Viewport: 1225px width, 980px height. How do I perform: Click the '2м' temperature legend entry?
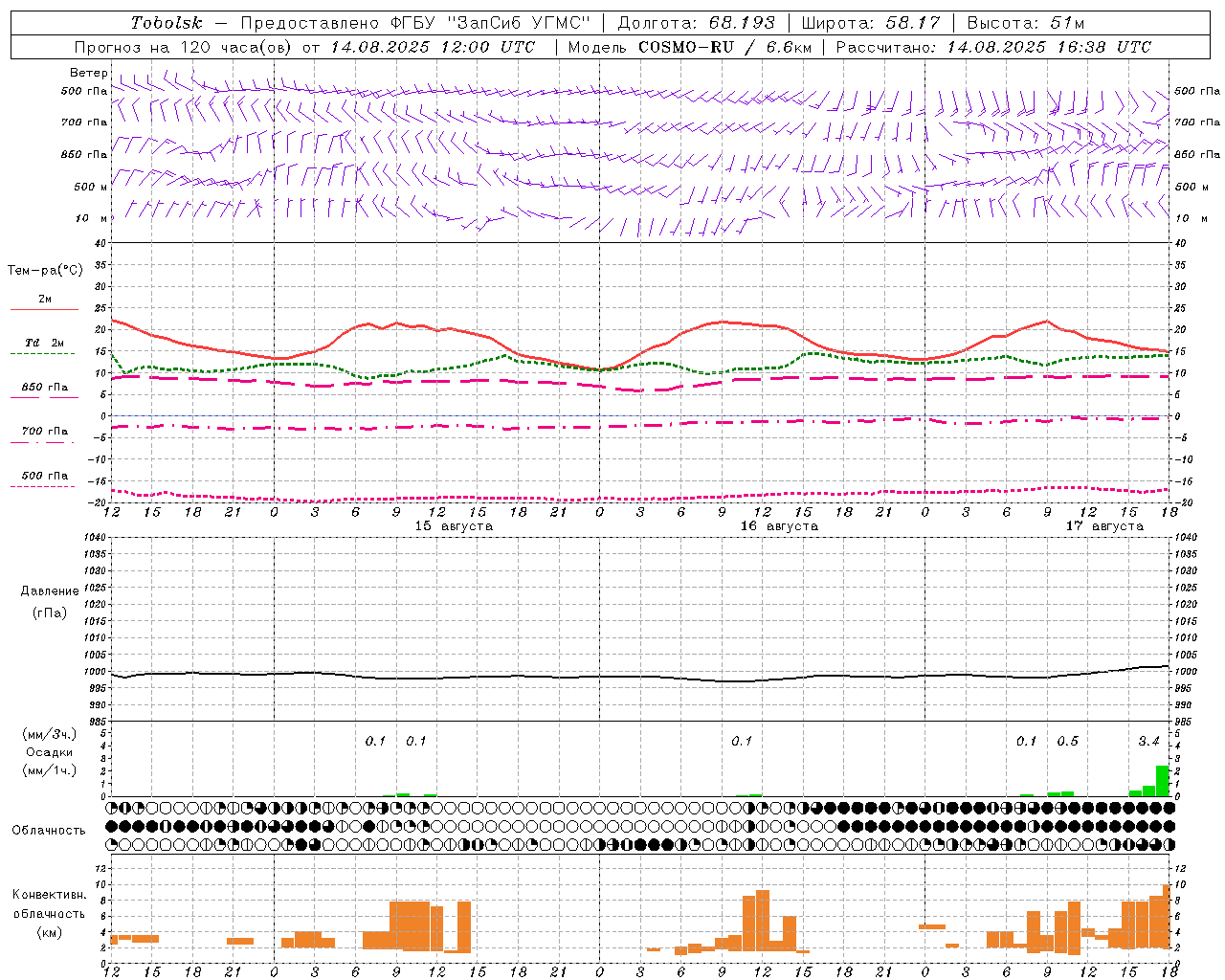click(x=45, y=300)
